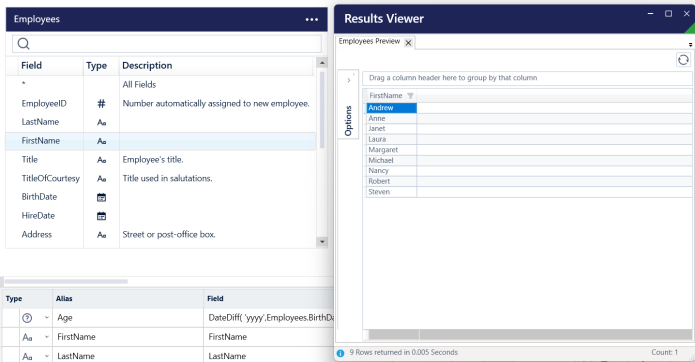Open the tab list dropdown arrow in Results Viewer

tap(690, 44)
